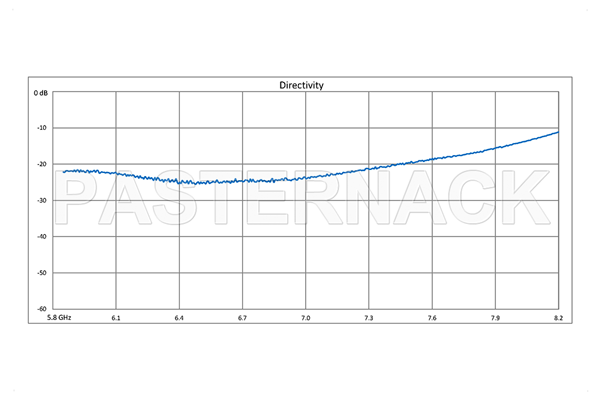This screenshot has height=400, width=600.
Task: Click the 6.4 x-axis label
Action: 179,317
